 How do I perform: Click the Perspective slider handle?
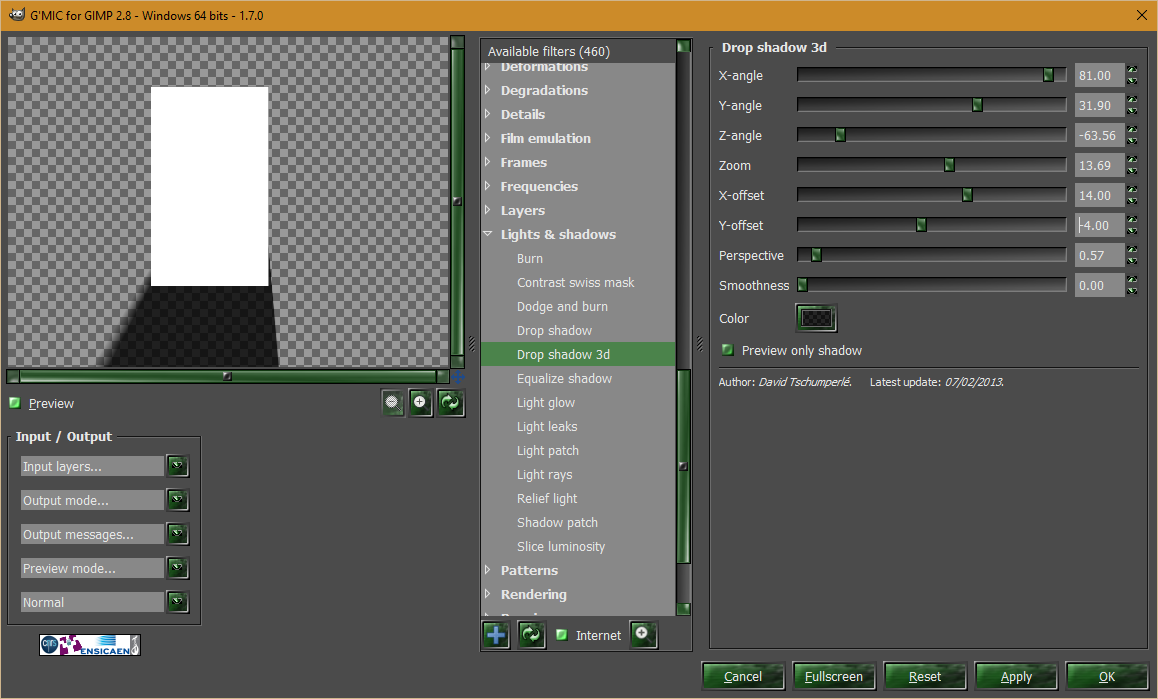pos(816,255)
